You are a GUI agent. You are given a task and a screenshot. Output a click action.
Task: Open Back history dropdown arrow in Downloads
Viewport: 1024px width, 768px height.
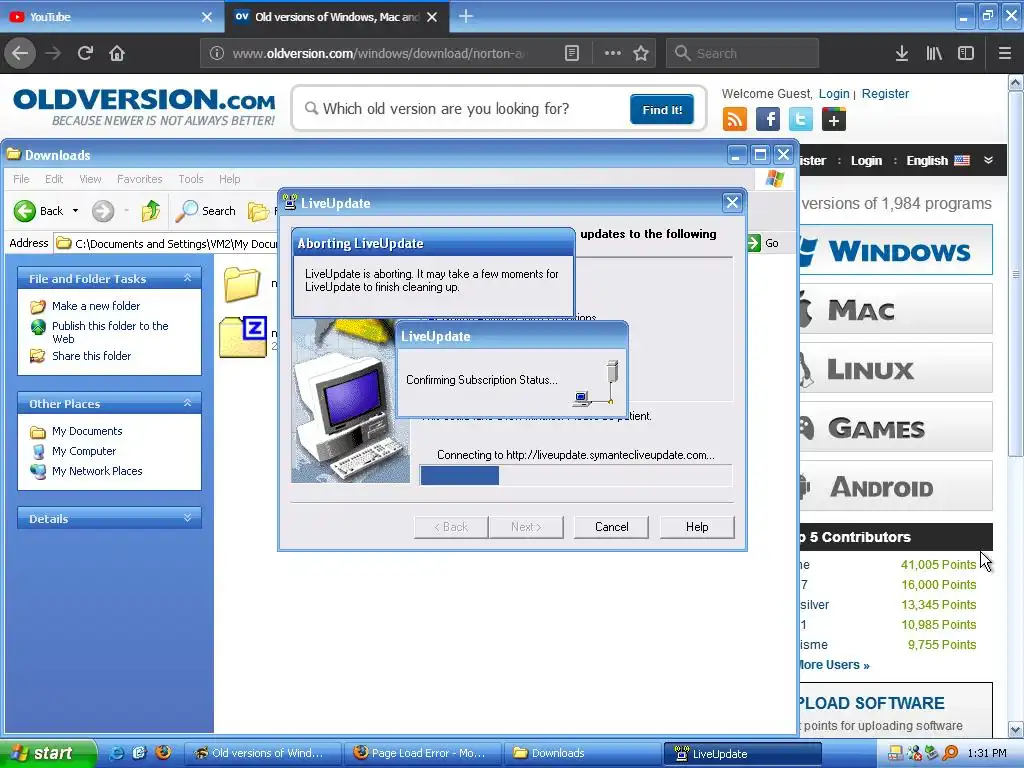point(75,210)
